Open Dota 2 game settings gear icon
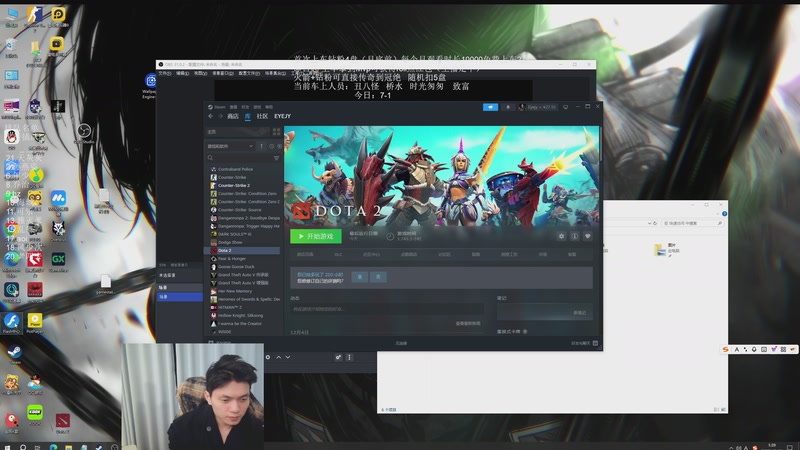The width and height of the screenshot is (800, 450). pyautogui.click(x=561, y=236)
